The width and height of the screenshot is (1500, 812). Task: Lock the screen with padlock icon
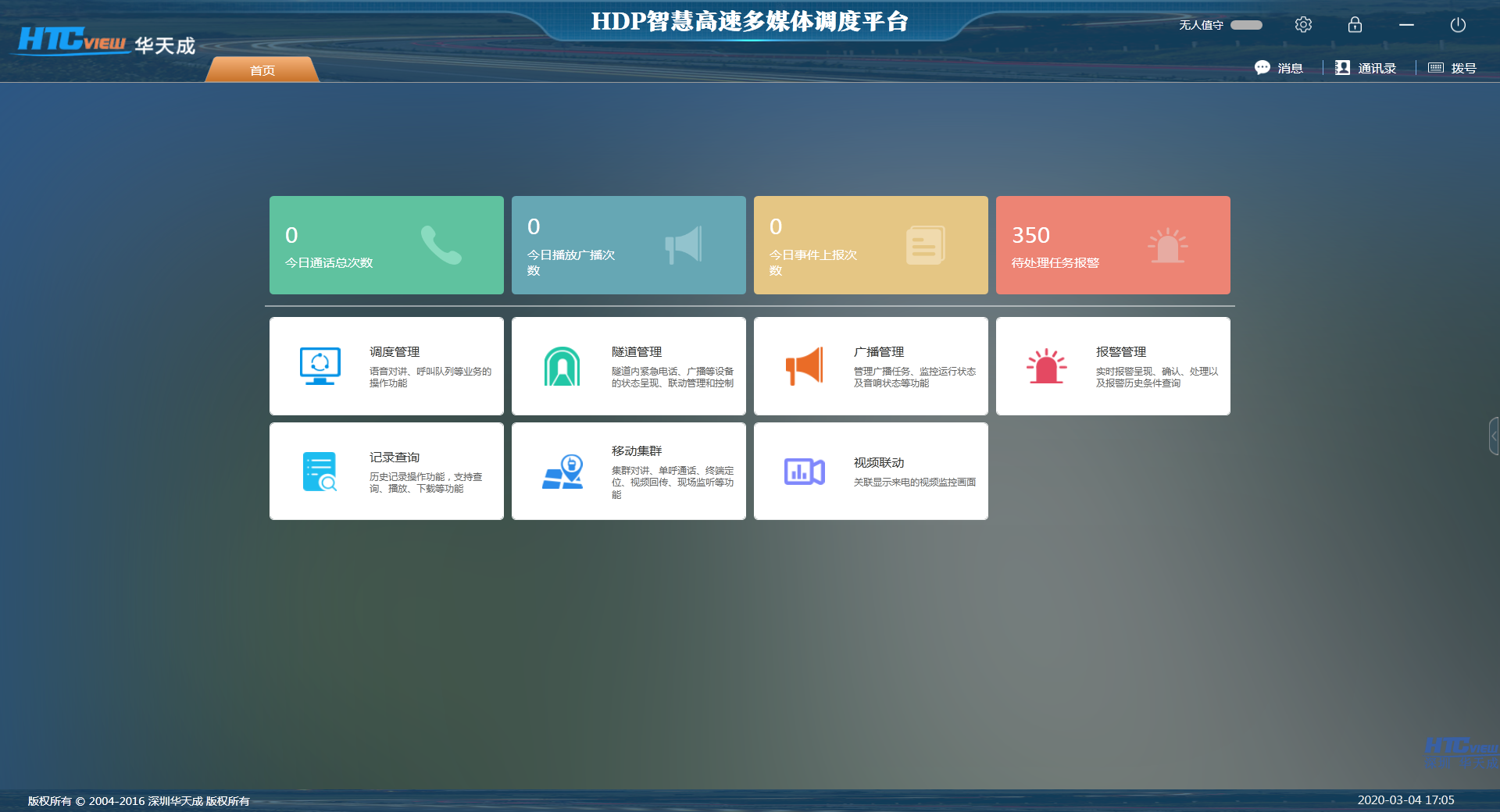coord(1355,25)
